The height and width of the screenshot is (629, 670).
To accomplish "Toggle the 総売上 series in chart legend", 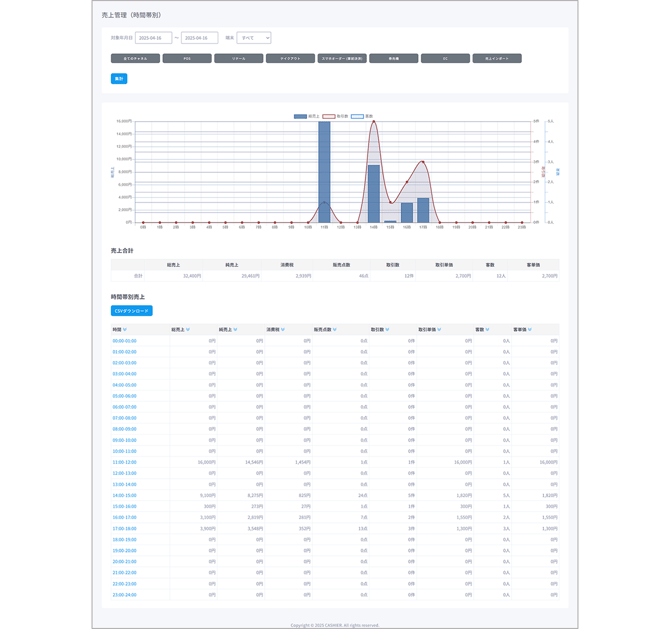I will pyautogui.click(x=306, y=116).
